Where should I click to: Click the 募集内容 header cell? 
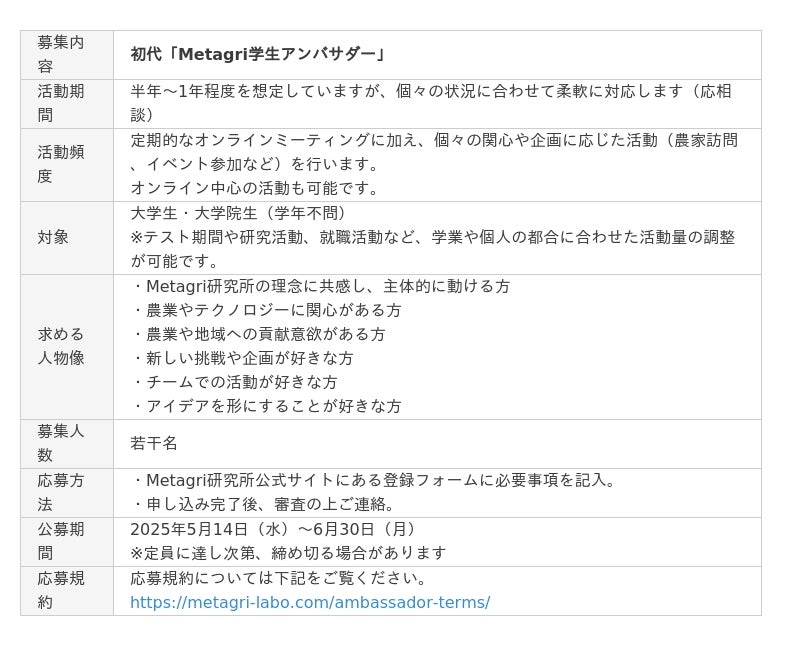(x=67, y=55)
